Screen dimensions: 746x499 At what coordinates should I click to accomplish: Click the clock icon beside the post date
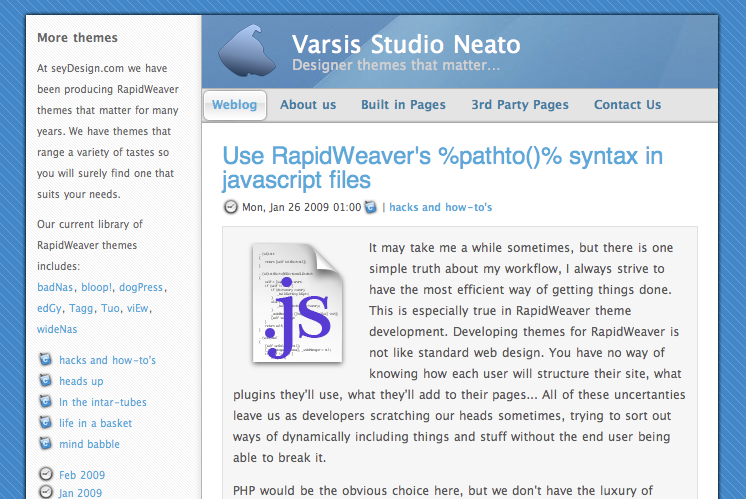(231, 207)
